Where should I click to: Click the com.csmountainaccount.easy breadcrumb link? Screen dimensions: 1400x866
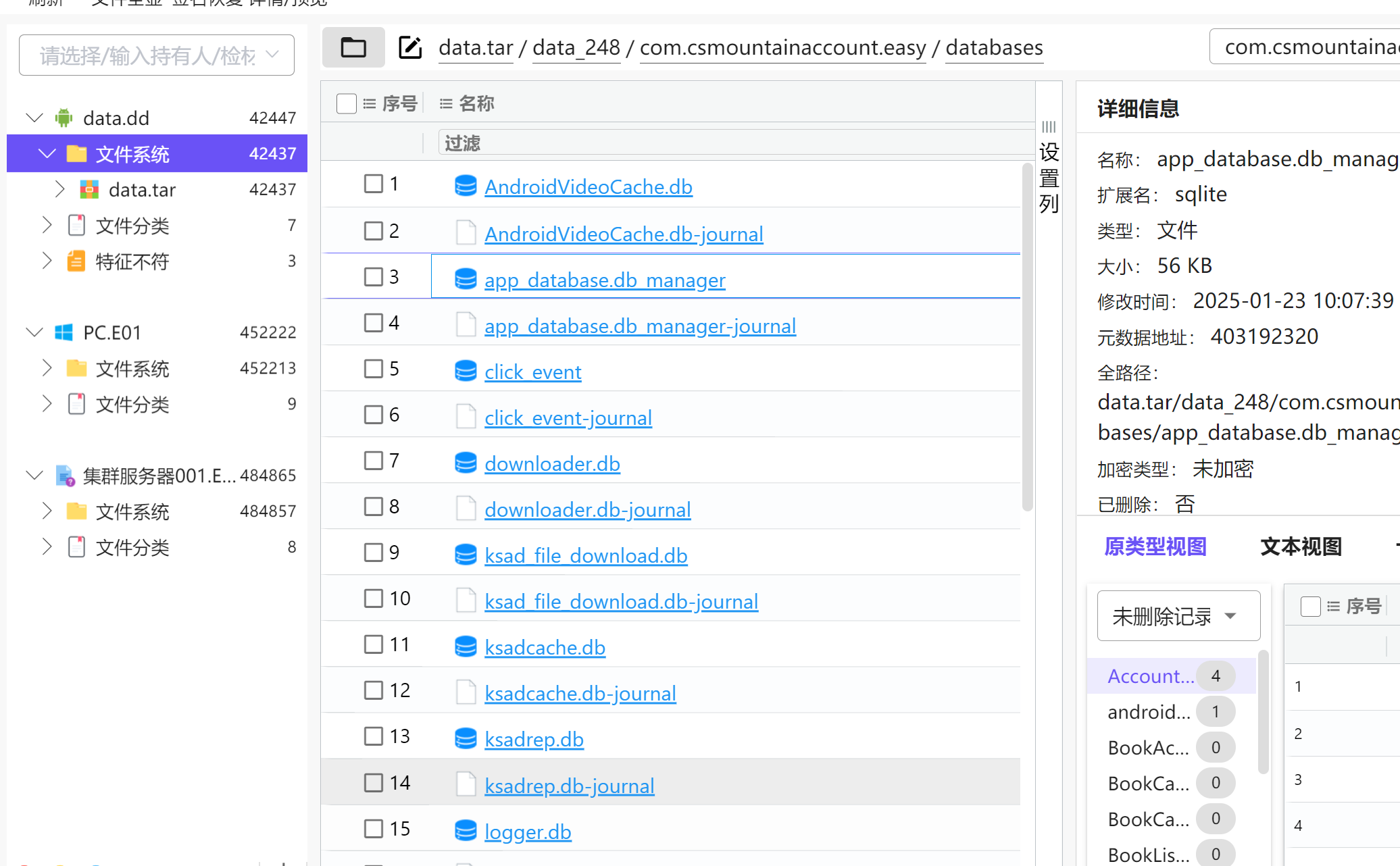click(782, 47)
